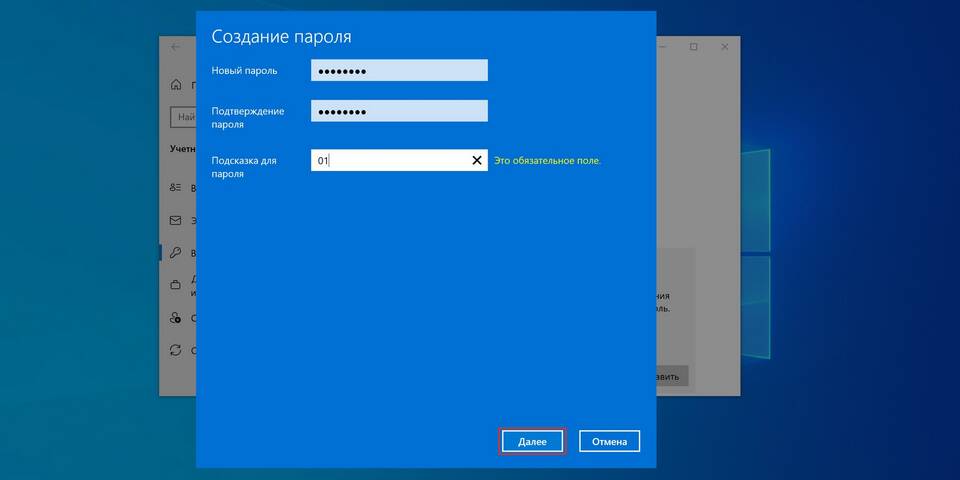Image resolution: width=960 pixels, height=480 pixels.
Task: Click the back arrow in Settings window
Action: point(176,47)
